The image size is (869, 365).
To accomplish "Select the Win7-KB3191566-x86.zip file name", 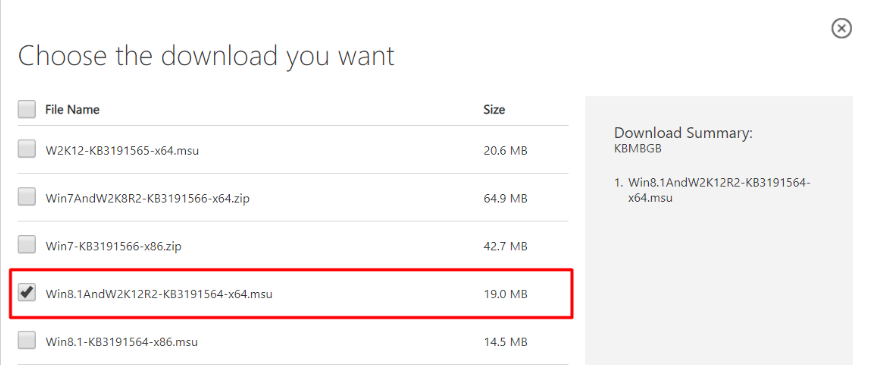I will (114, 246).
